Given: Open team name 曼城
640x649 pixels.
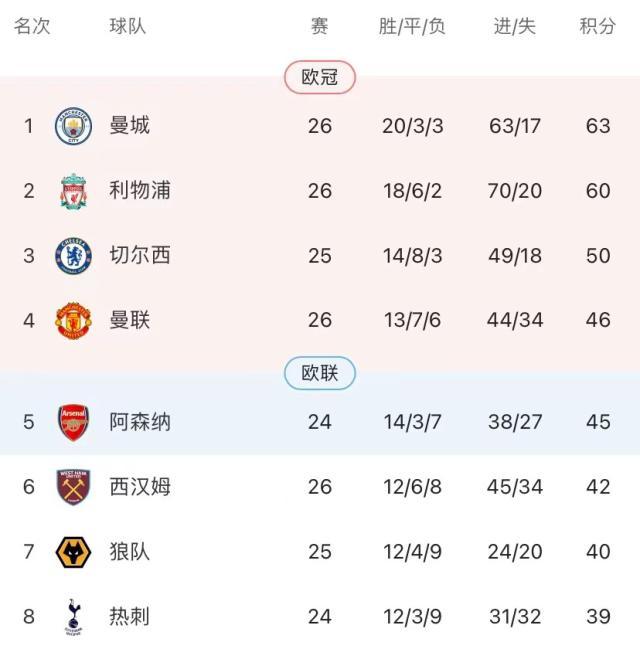Looking at the screenshot, I should pyautogui.click(x=130, y=126).
